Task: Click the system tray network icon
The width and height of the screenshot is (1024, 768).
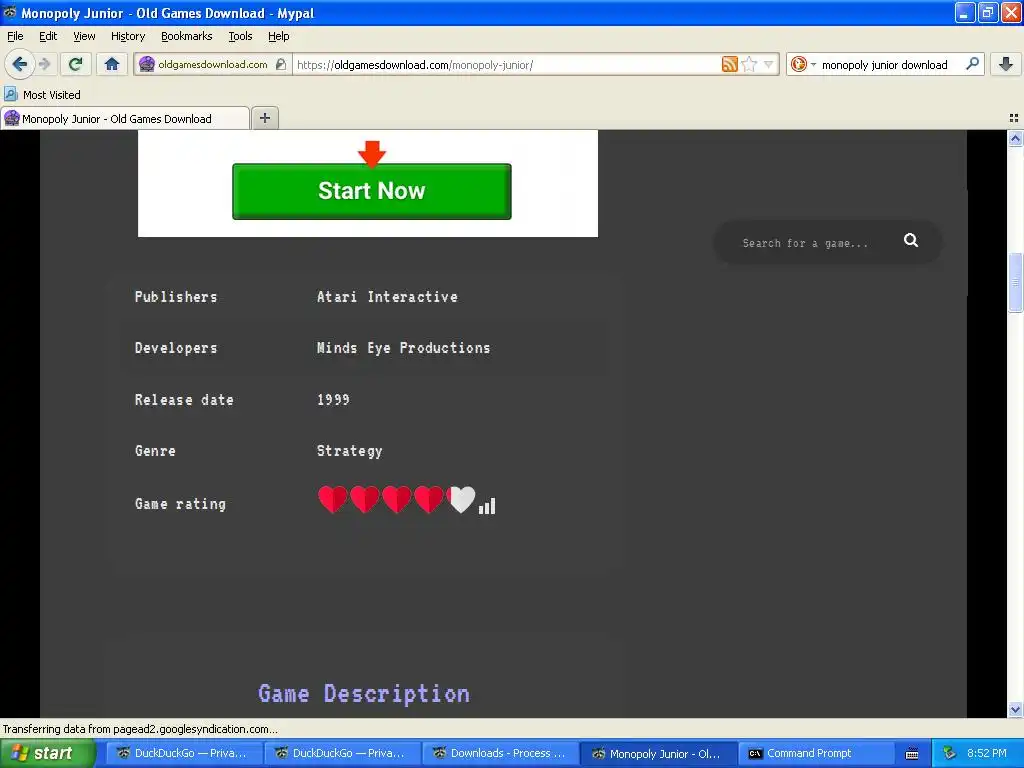Action: click(x=949, y=753)
